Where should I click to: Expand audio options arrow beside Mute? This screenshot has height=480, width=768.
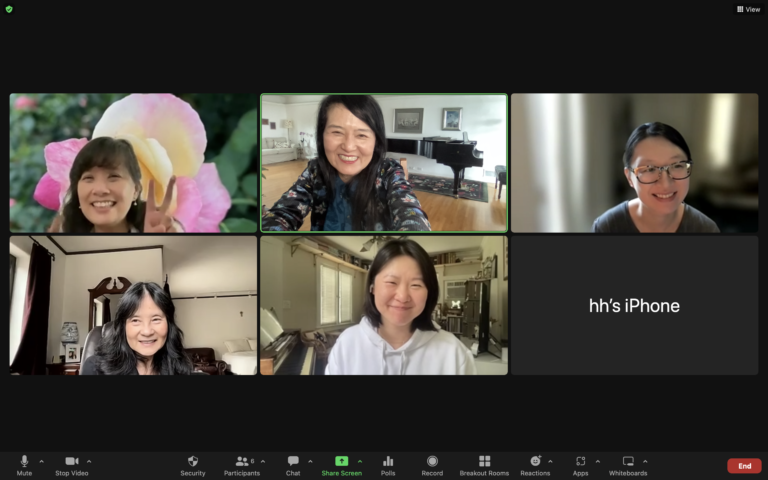tap(42, 461)
